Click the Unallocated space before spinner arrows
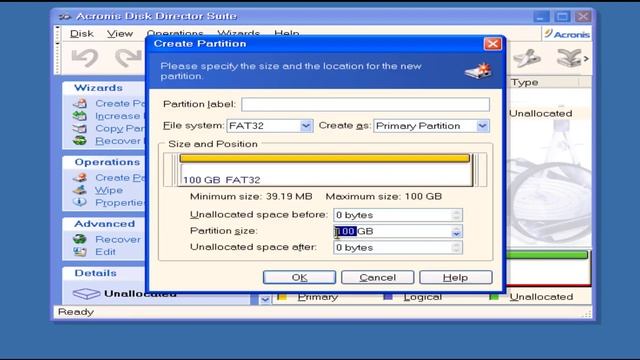 pos(456,215)
